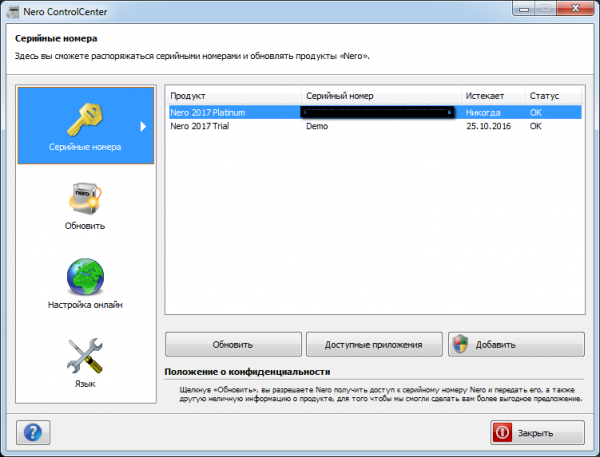600x457 pixels.
Task: Click the shield icon on Добавить button
Action: pyautogui.click(x=460, y=344)
